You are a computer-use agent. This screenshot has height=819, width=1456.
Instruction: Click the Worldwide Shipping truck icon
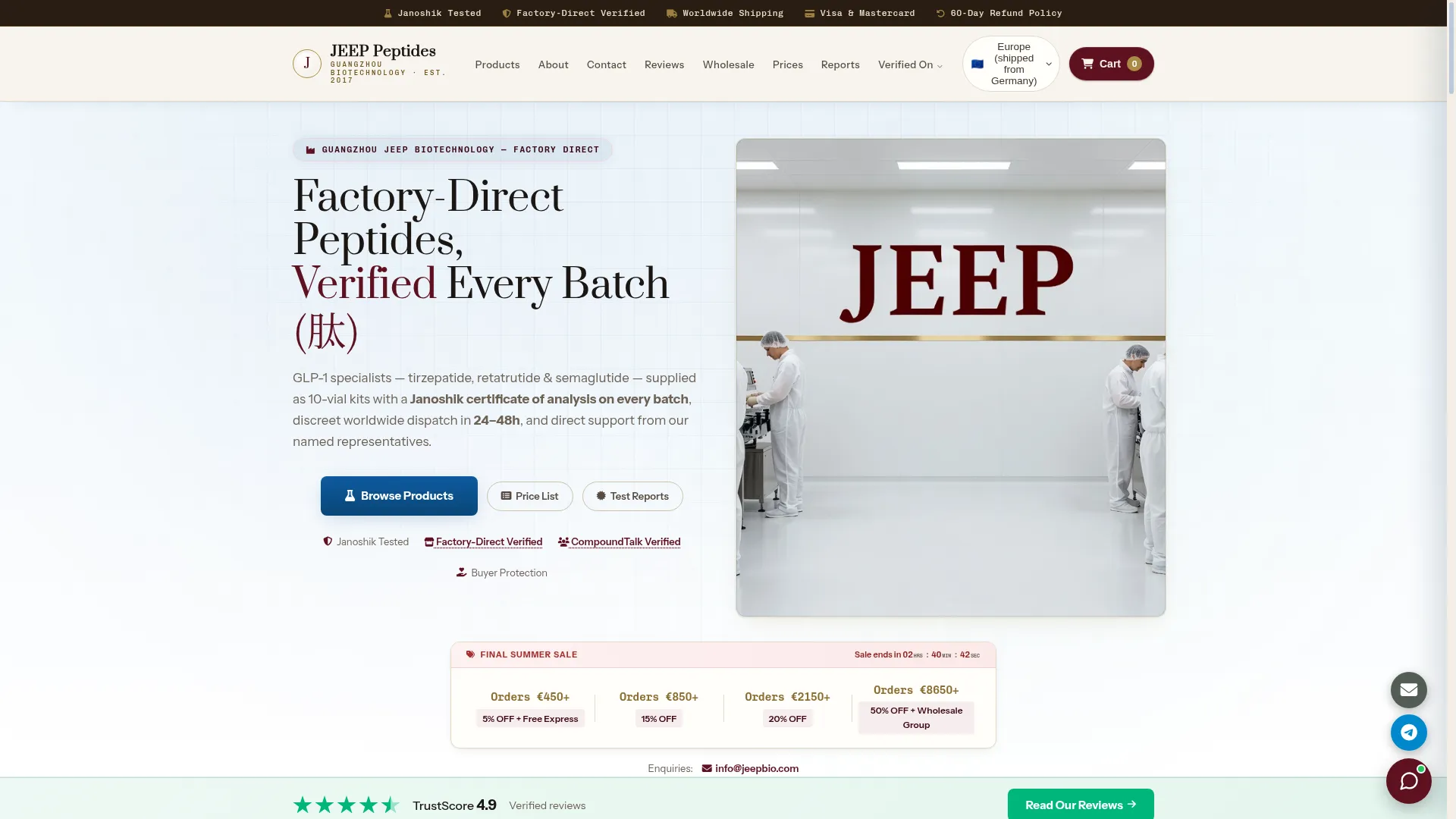click(x=672, y=14)
